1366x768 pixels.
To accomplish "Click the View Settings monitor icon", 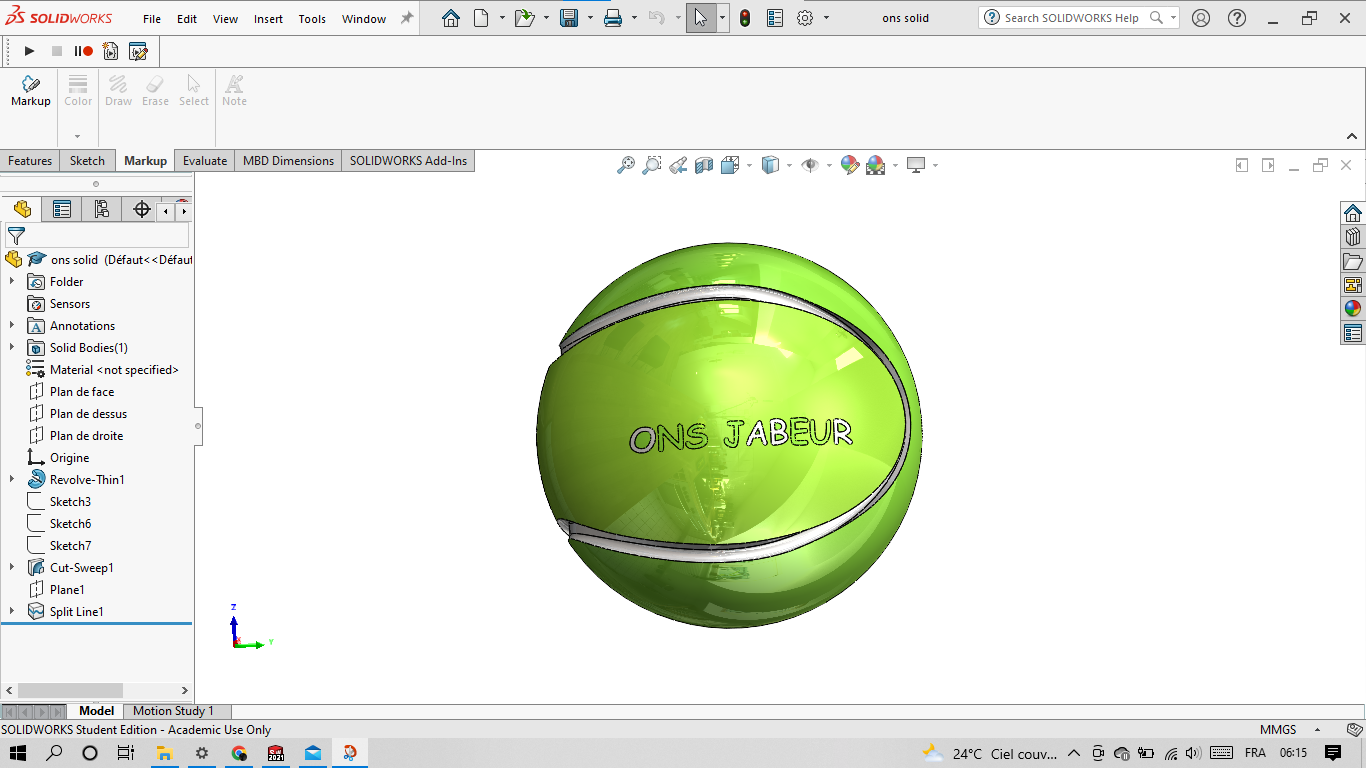I will tap(916, 165).
